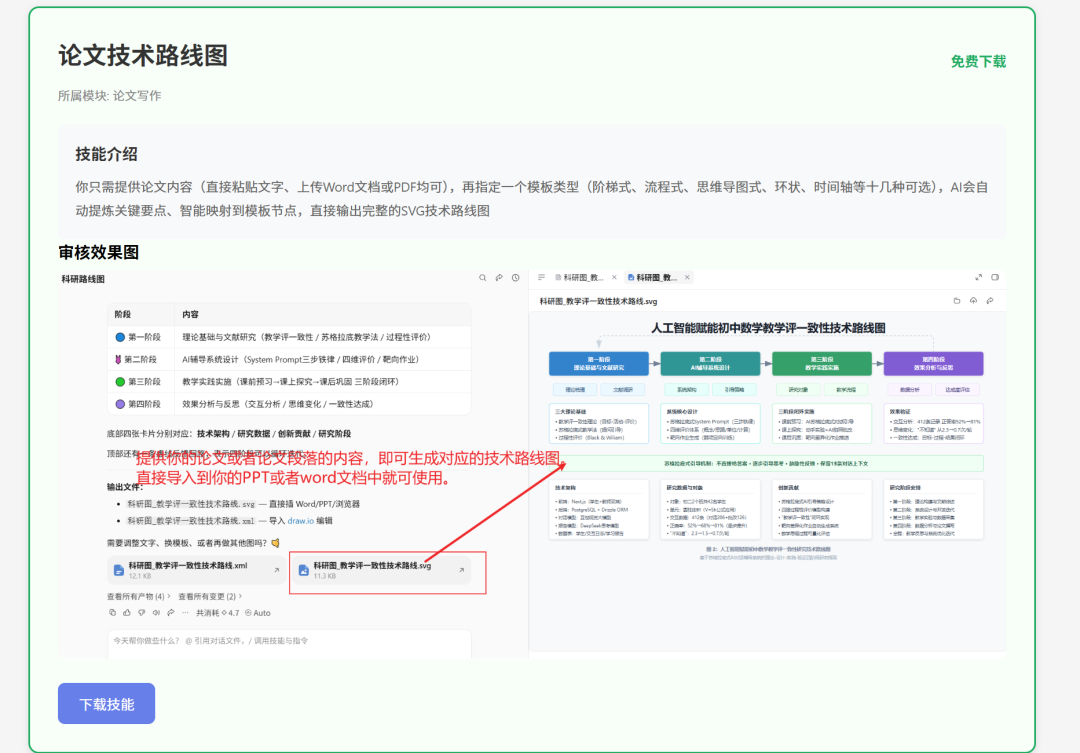Click the svg image file icon
This screenshot has width=1080, height=753.
click(303, 570)
